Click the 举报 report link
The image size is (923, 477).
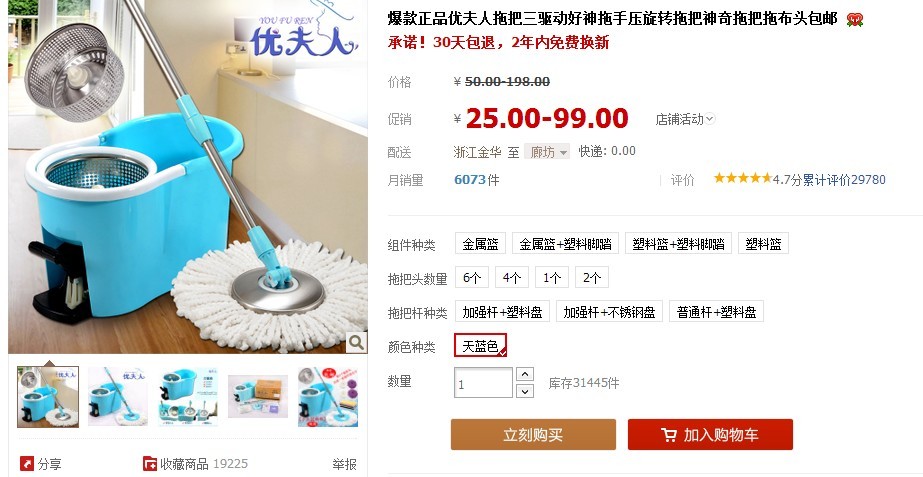(x=344, y=464)
